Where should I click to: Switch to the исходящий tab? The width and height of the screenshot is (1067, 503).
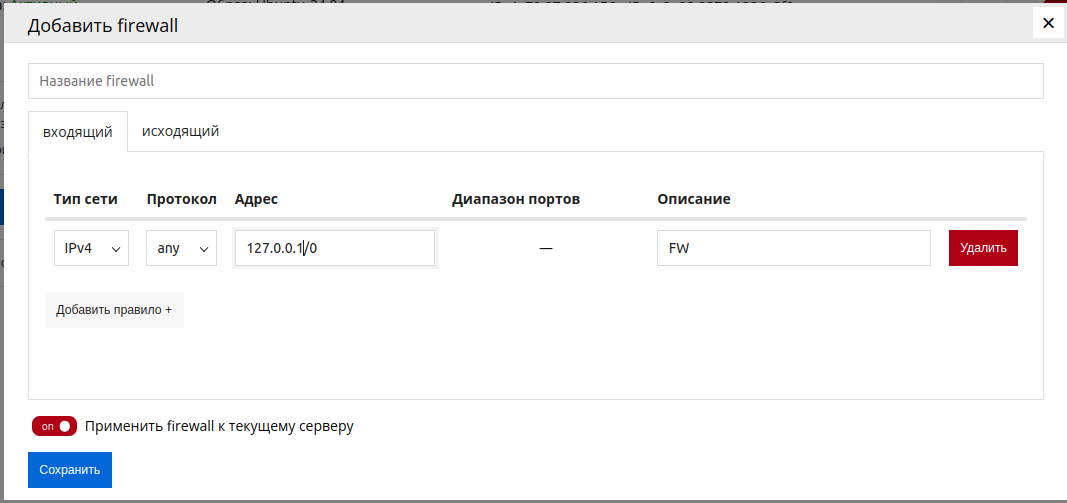click(x=180, y=131)
